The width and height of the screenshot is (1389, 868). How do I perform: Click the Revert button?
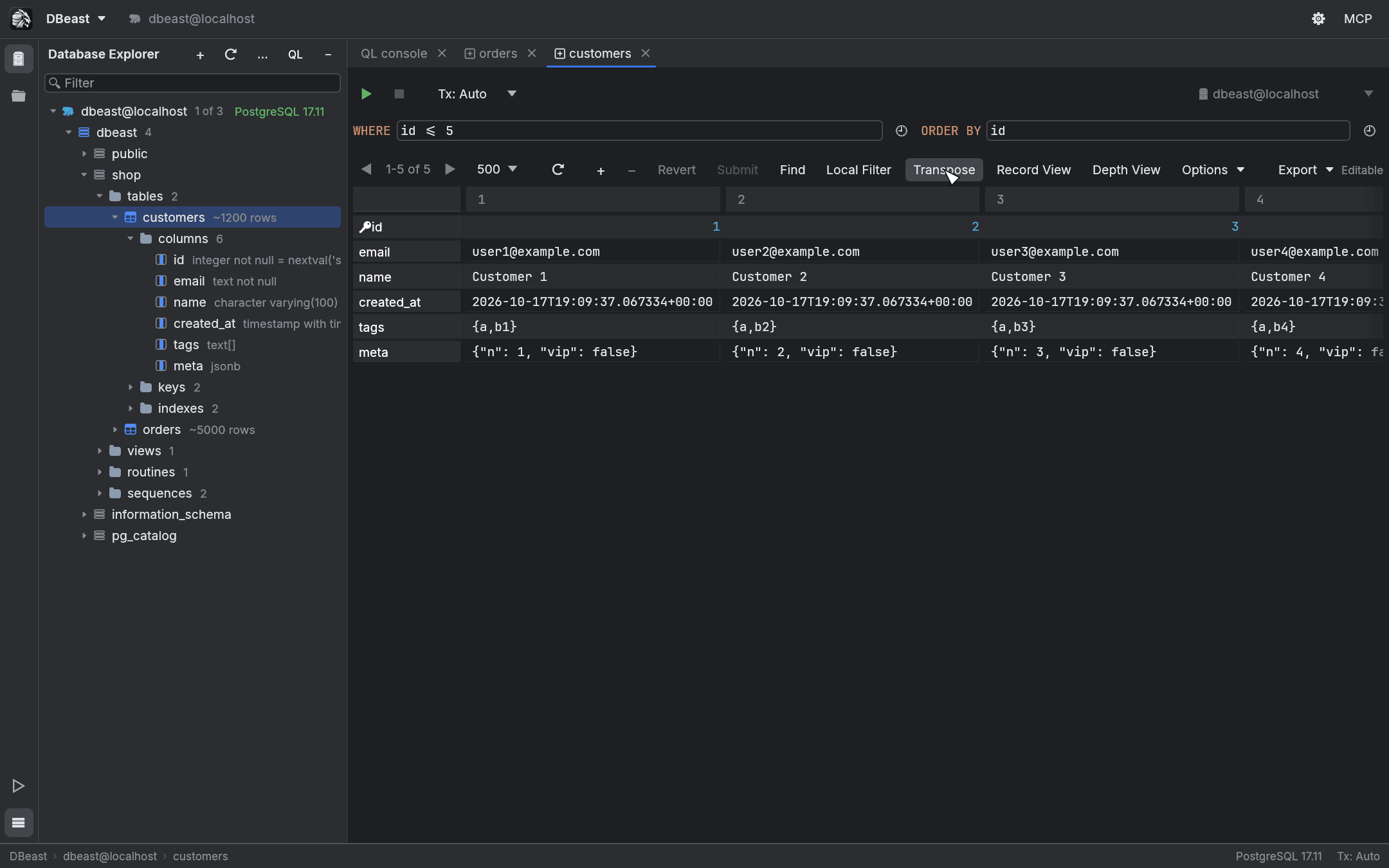click(x=676, y=170)
